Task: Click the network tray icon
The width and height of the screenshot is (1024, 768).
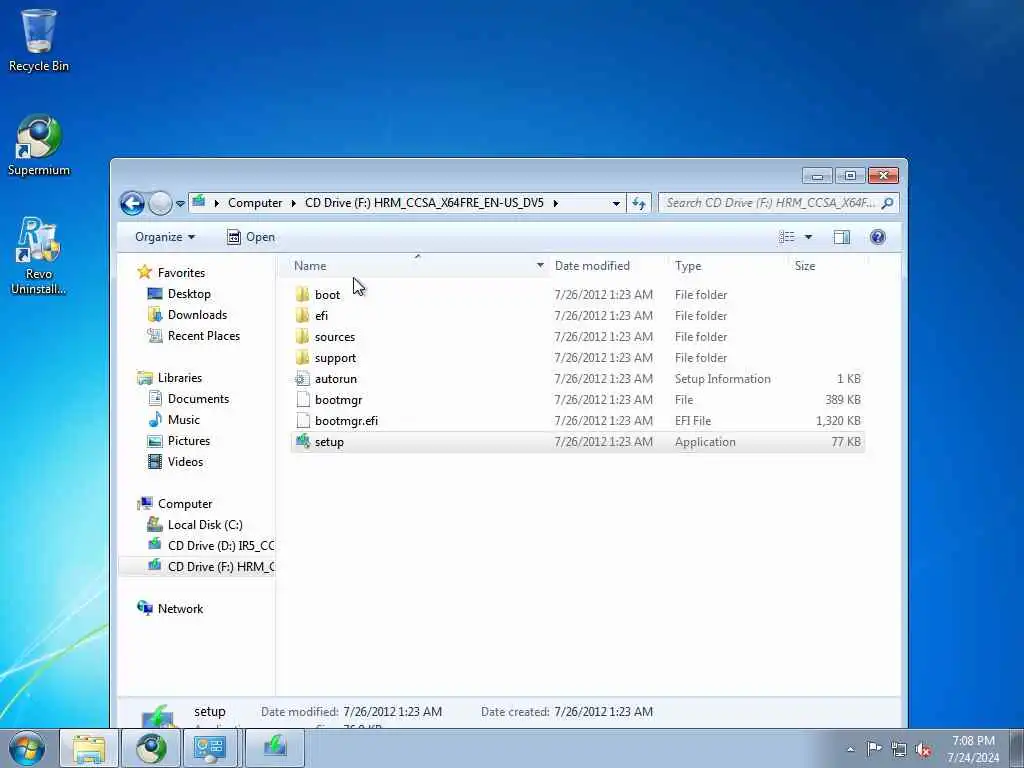Action: click(x=899, y=750)
